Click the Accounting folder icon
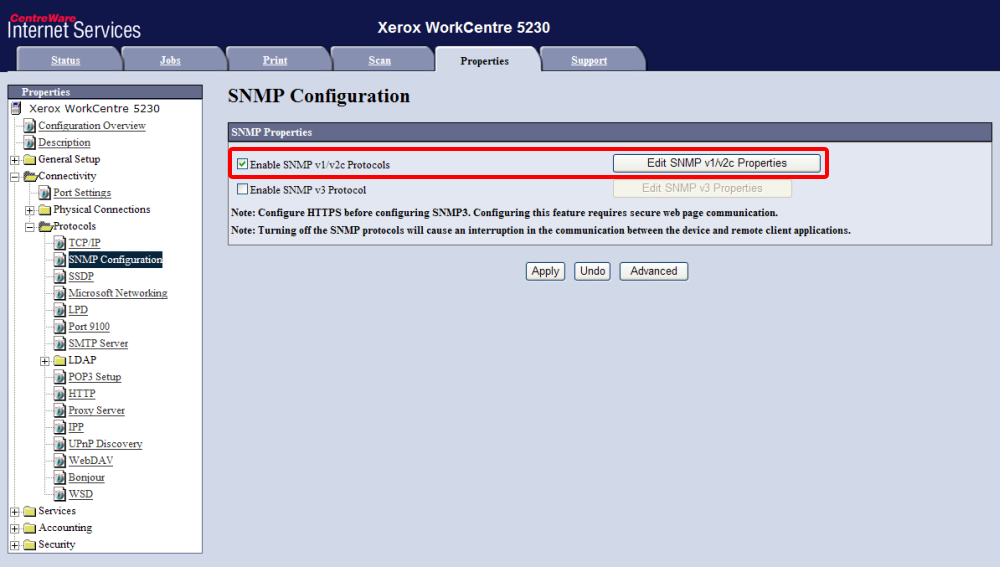The height and width of the screenshot is (567, 1000). (x=29, y=528)
